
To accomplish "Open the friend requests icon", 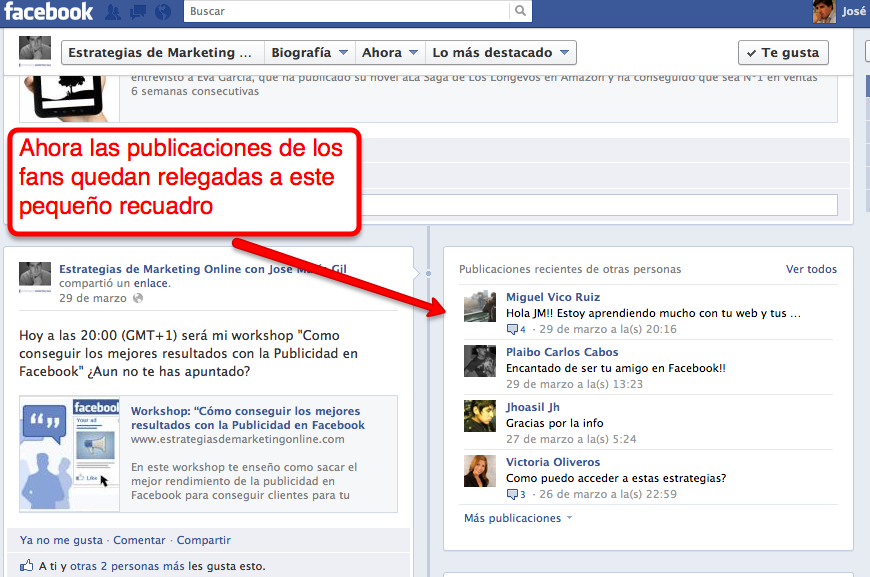I will click(113, 12).
